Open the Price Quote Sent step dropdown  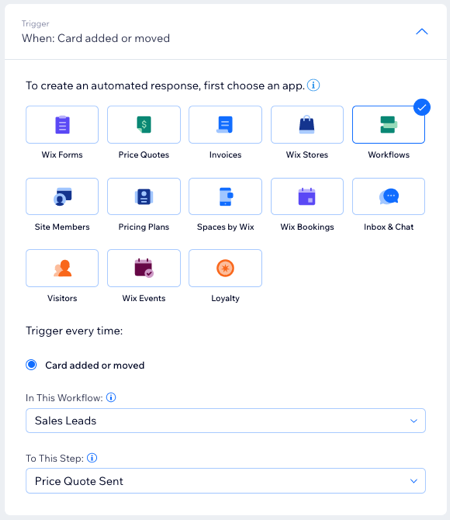[226, 481]
